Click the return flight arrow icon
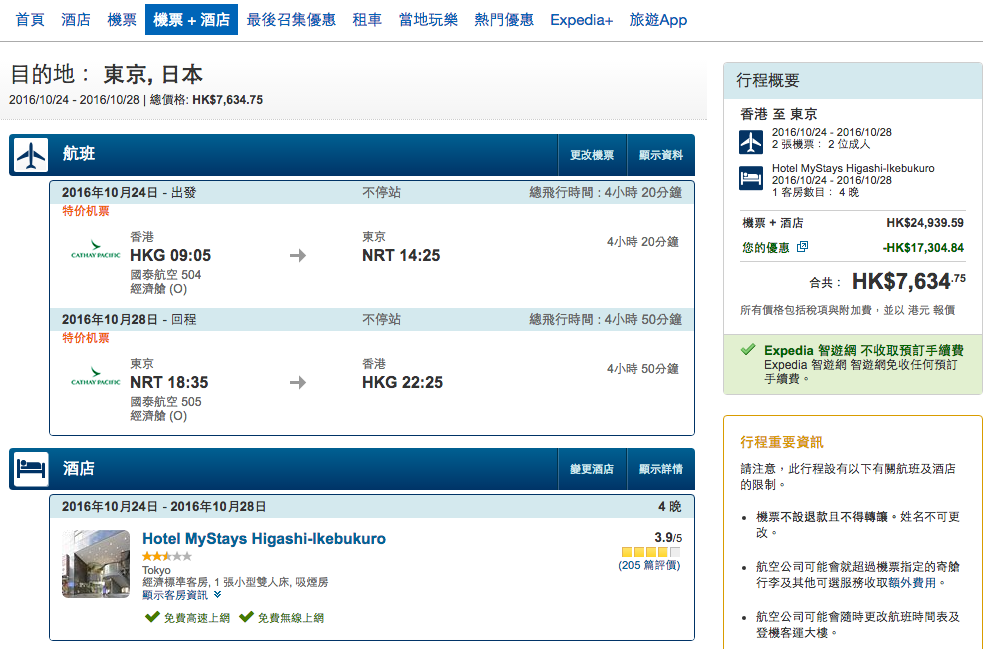This screenshot has width=988, height=649. pyautogui.click(x=298, y=382)
